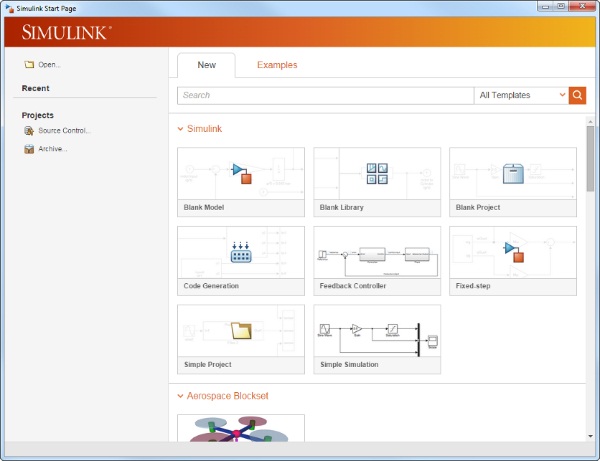Select the Simple Simulation label
The height and width of the screenshot is (461, 600).
pos(349,365)
